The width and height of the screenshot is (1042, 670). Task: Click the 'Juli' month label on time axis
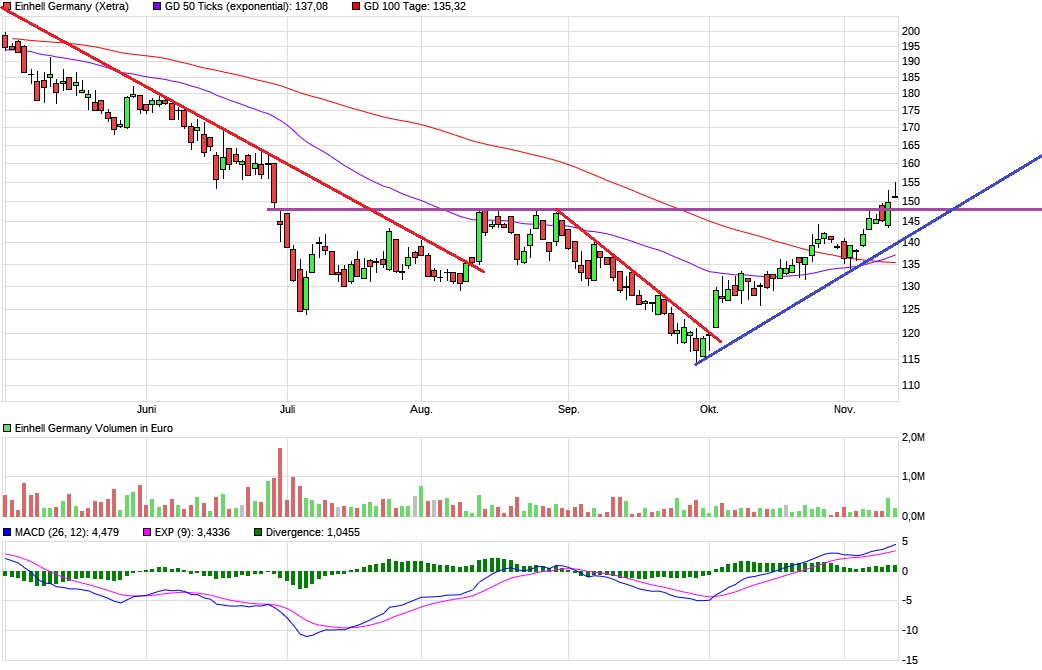[288, 409]
